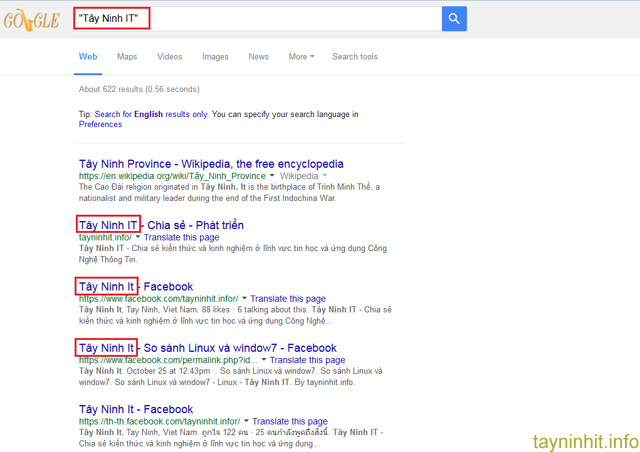Expand dropdown arrow beside tayninhit.info/ URL
Image resolution: width=640 pixels, height=452 pixels.
(x=139, y=238)
